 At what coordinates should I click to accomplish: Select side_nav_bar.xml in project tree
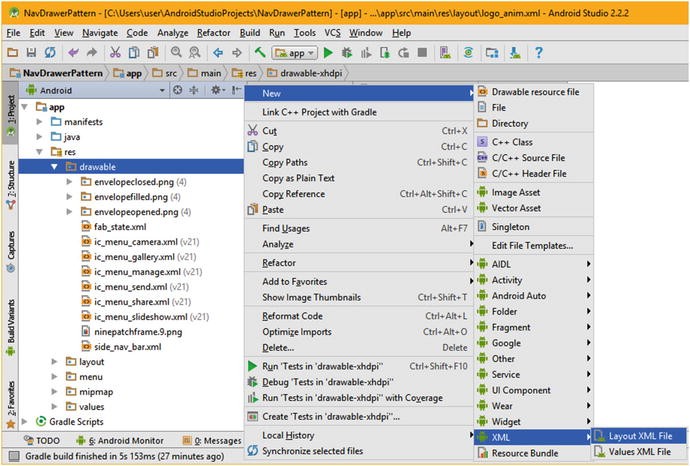(122, 347)
